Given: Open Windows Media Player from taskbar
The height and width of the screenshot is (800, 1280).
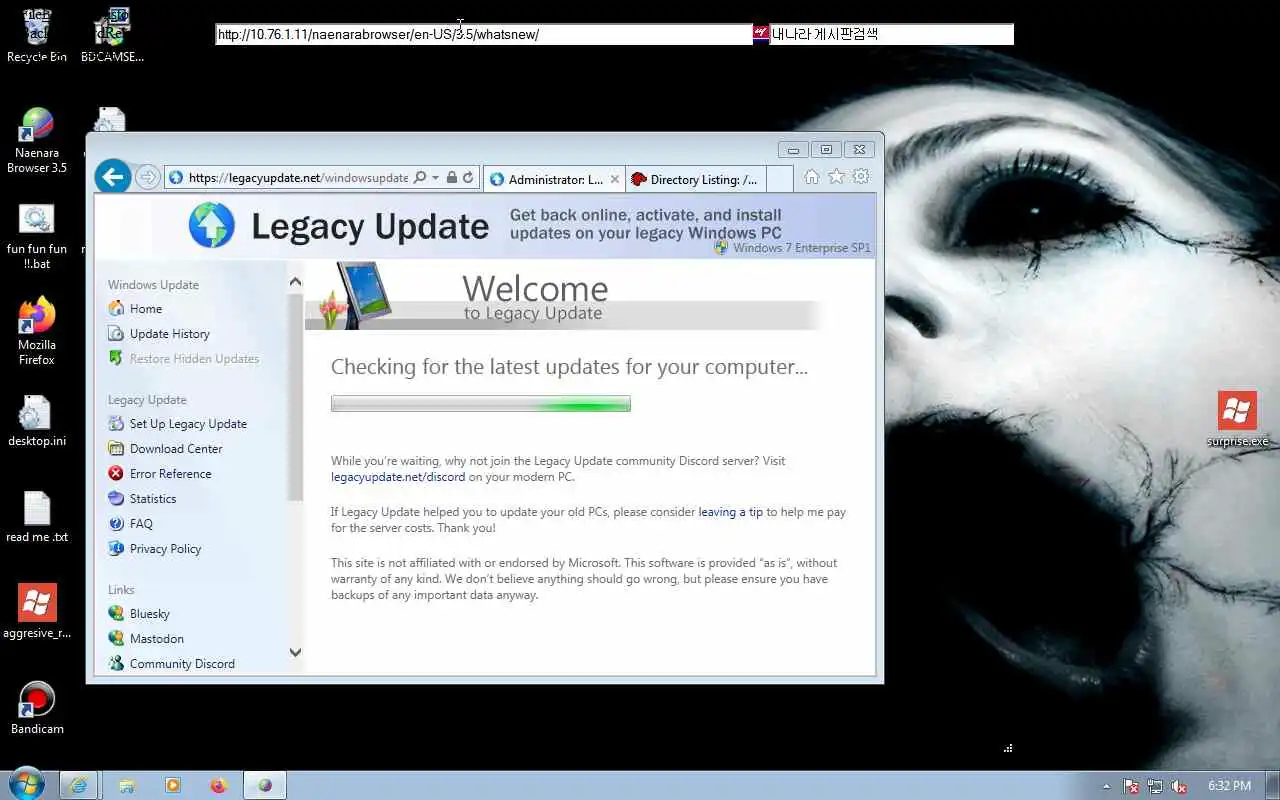Looking at the screenshot, I should (x=173, y=785).
